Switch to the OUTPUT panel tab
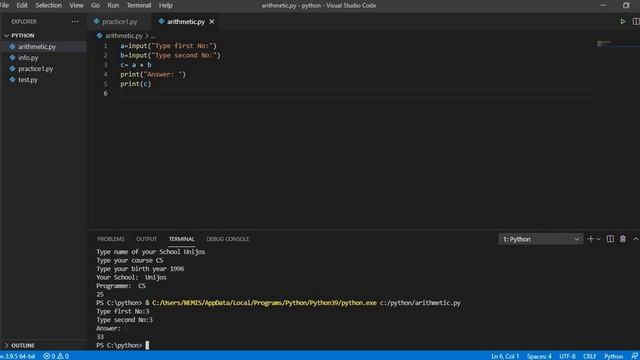640x360 pixels. click(x=146, y=239)
